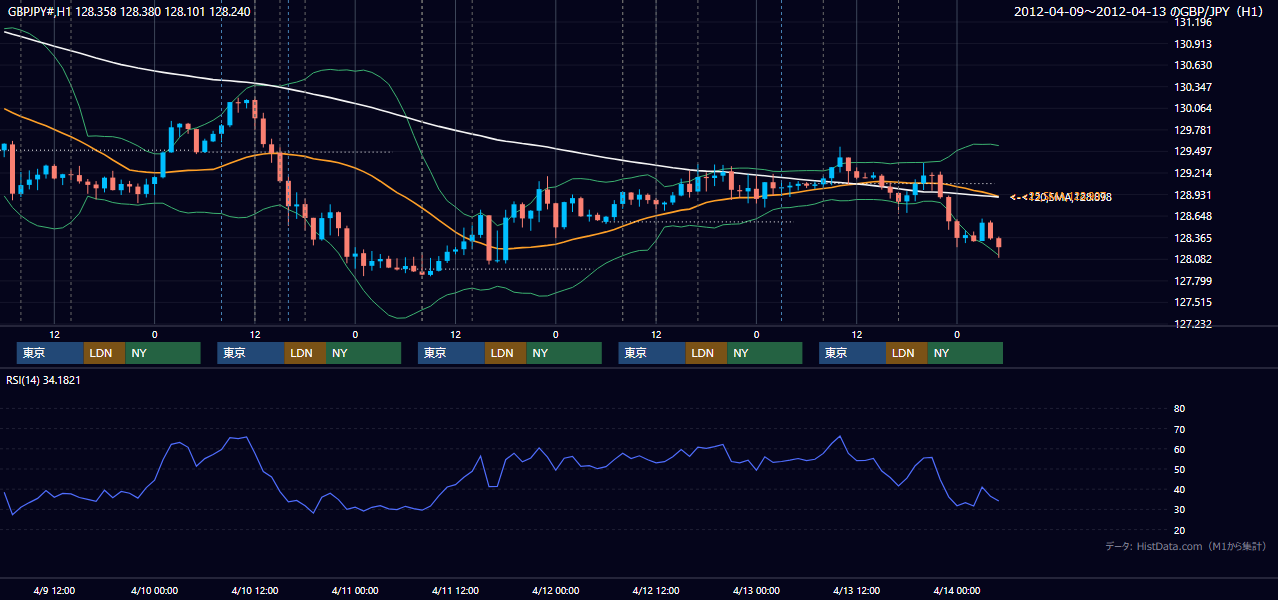Select the NY session block for 4/9
This screenshot has width=1278, height=600.
coord(163,353)
